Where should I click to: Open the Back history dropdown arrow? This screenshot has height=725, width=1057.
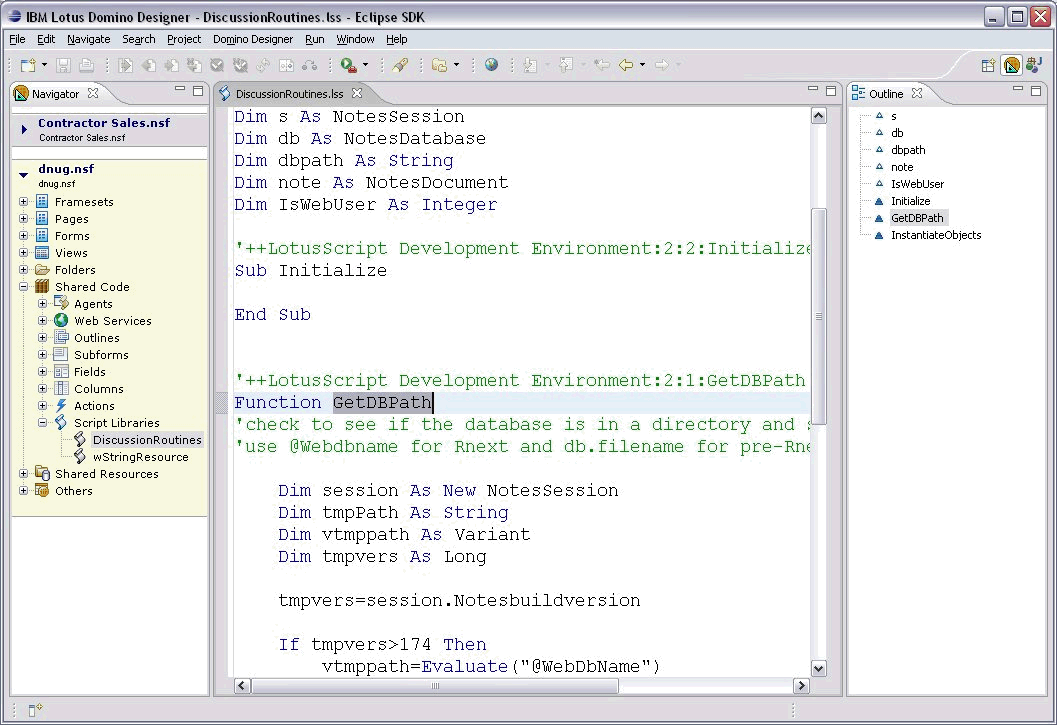coord(642,65)
